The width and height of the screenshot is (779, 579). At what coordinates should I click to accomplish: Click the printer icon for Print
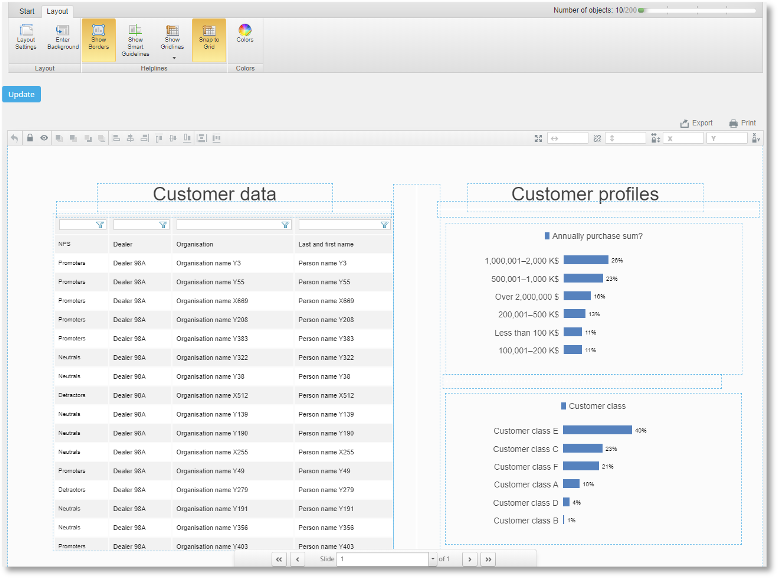coord(733,123)
